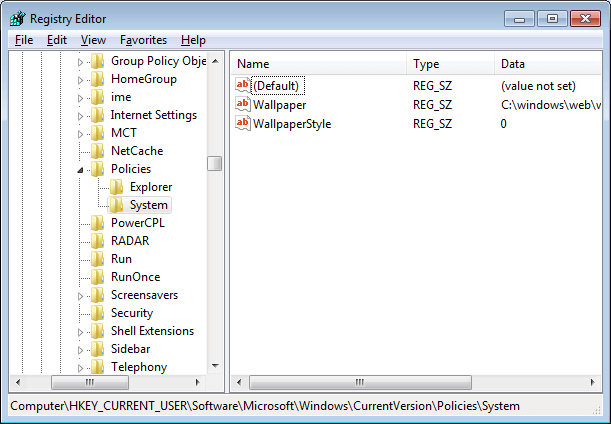
Task: Click the Screensavers folder icon
Action: (x=97, y=295)
